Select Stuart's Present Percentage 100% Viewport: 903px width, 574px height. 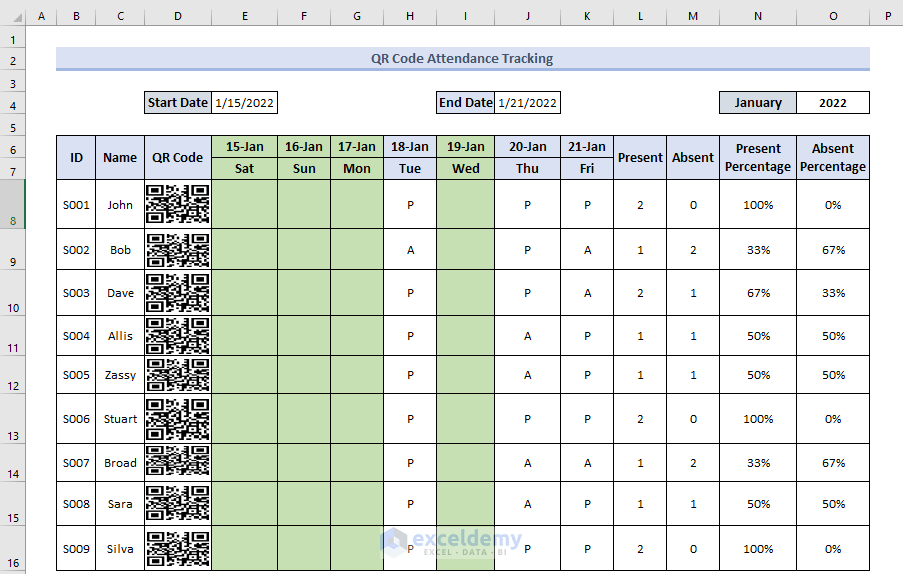[758, 419]
